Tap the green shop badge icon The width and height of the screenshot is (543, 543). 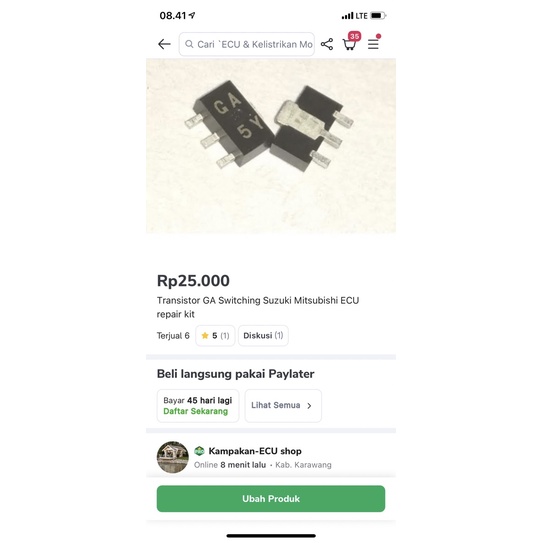[x=199, y=451]
